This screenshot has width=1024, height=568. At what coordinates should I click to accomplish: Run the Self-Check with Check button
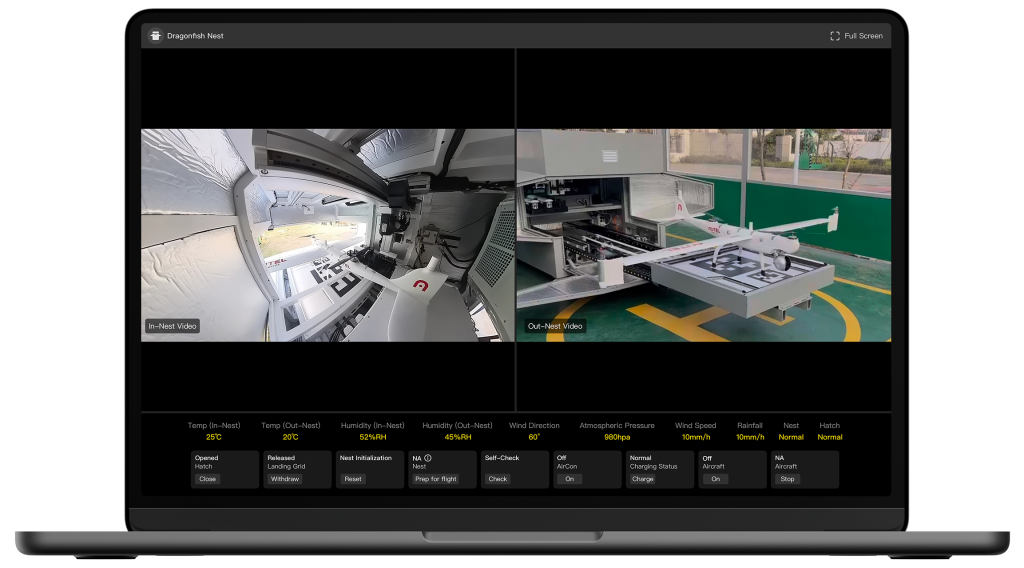tap(498, 479)
